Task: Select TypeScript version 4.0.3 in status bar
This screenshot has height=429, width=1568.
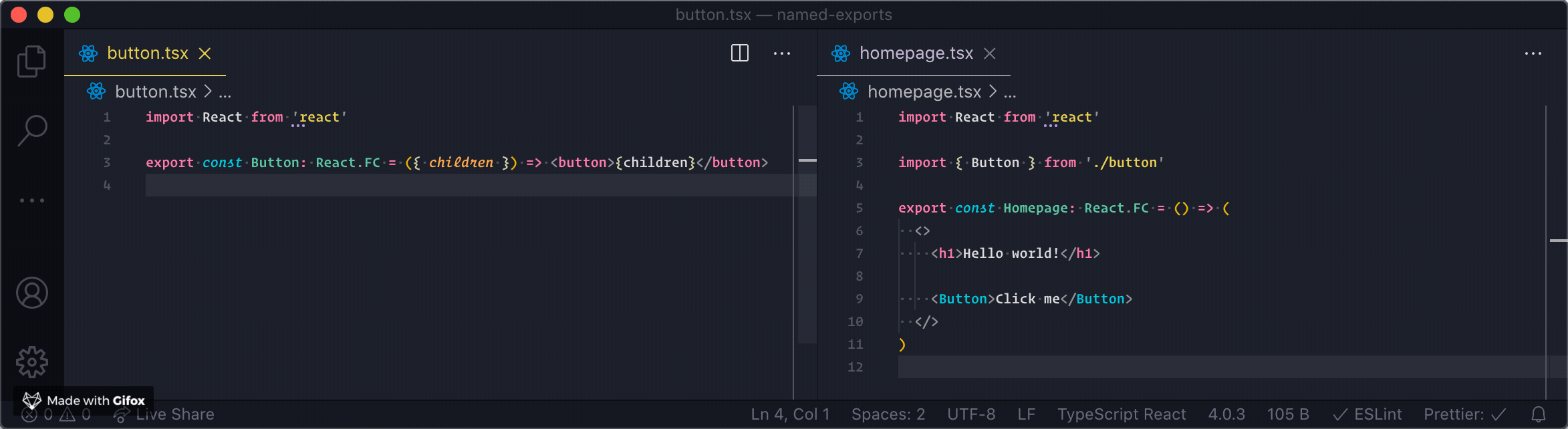Action: [1226, 414]
